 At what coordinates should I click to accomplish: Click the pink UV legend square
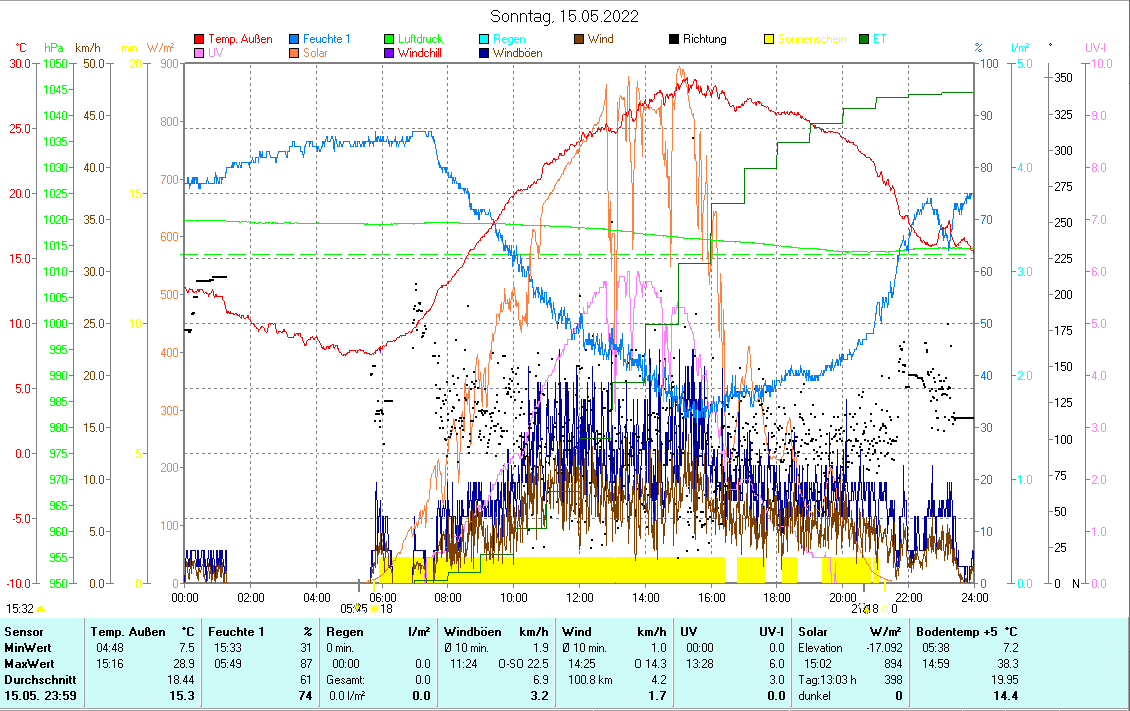[x=199, y=54]
